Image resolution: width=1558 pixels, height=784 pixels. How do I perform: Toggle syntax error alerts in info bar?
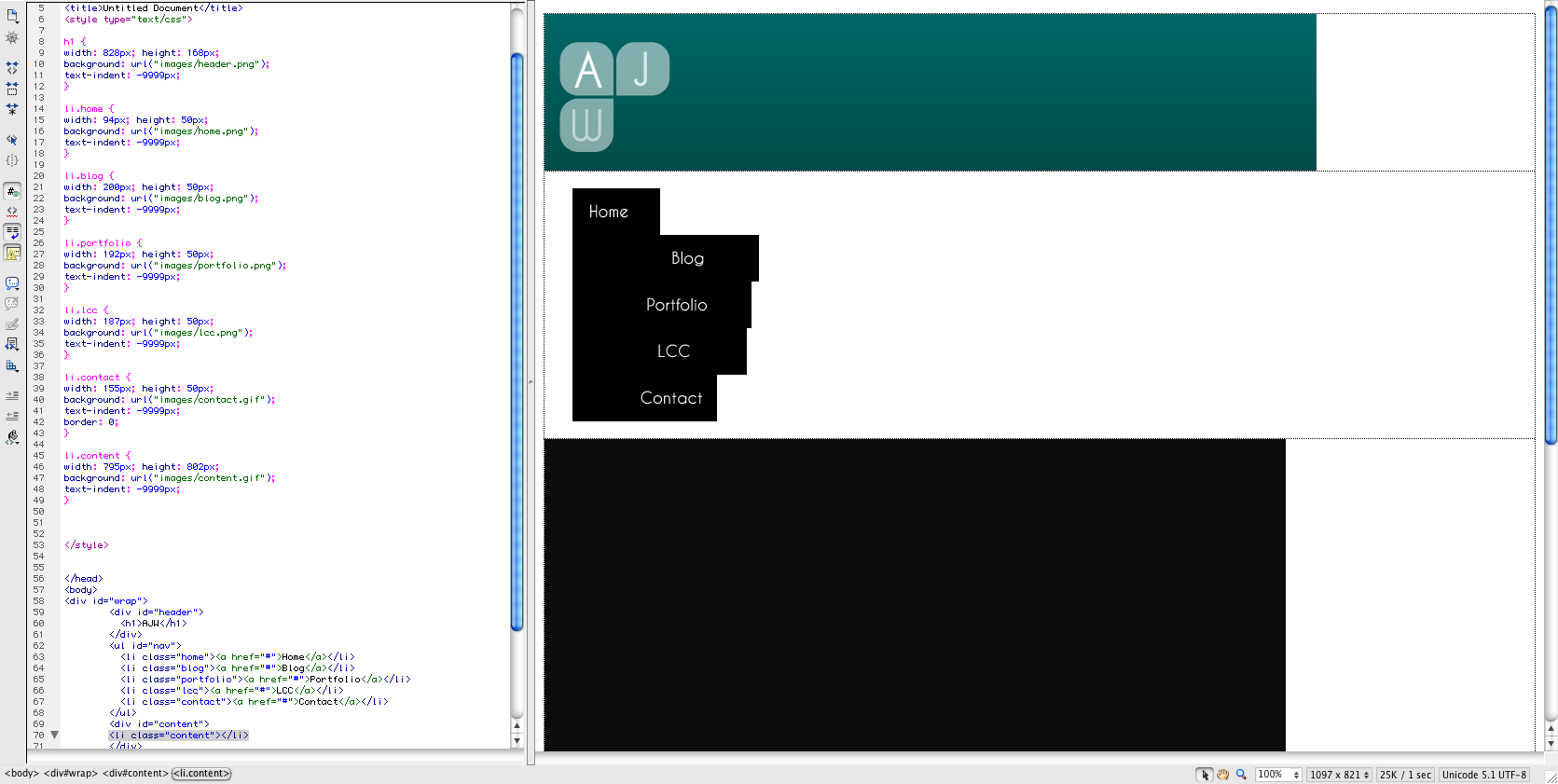[x=12, y=253]
